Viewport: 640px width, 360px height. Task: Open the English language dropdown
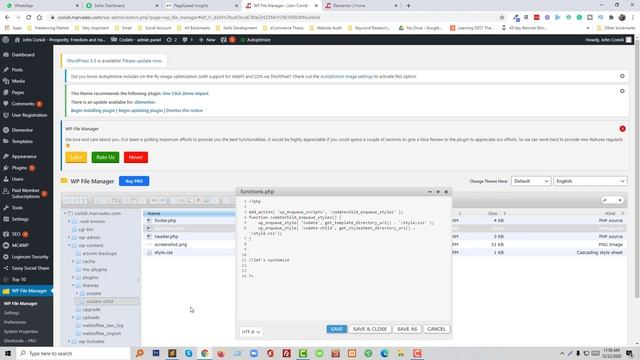(590, 181)
